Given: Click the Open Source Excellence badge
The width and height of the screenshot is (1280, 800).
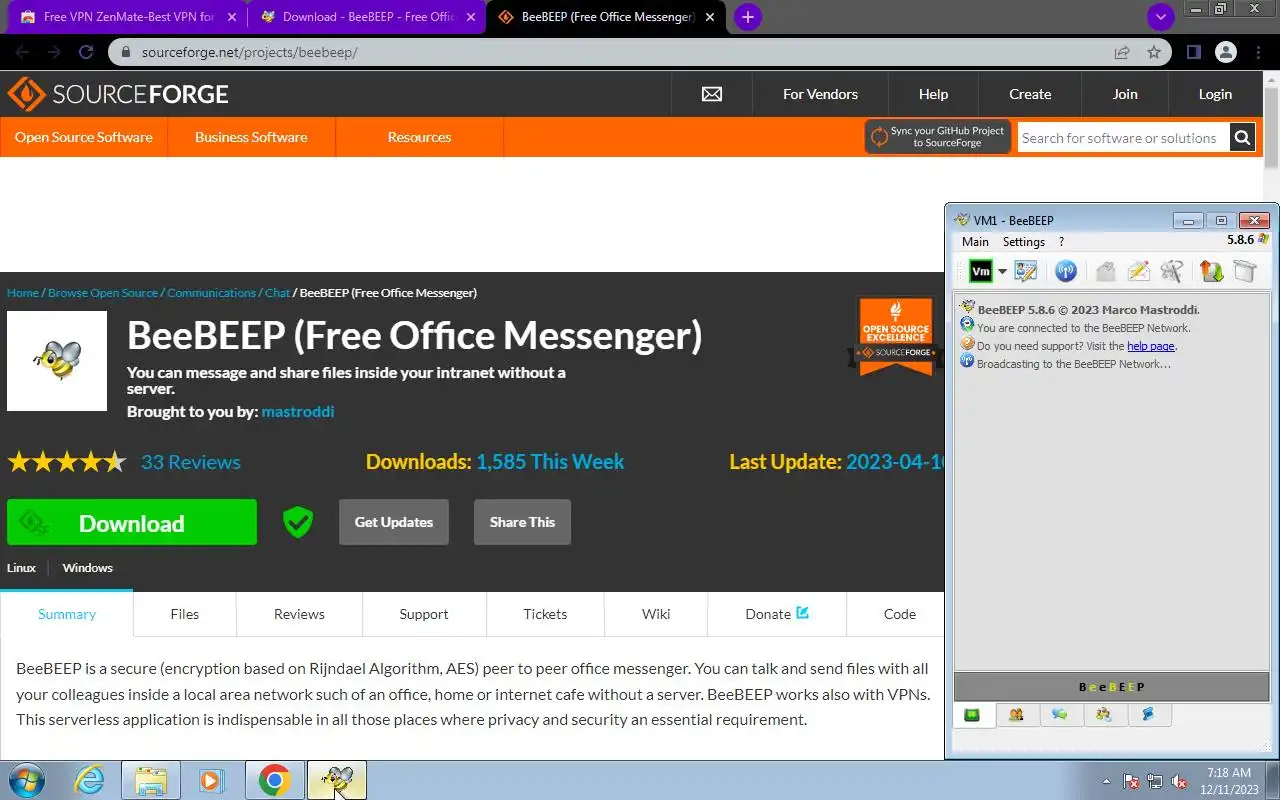Looking at the screenshot, I should coord(897,335).
